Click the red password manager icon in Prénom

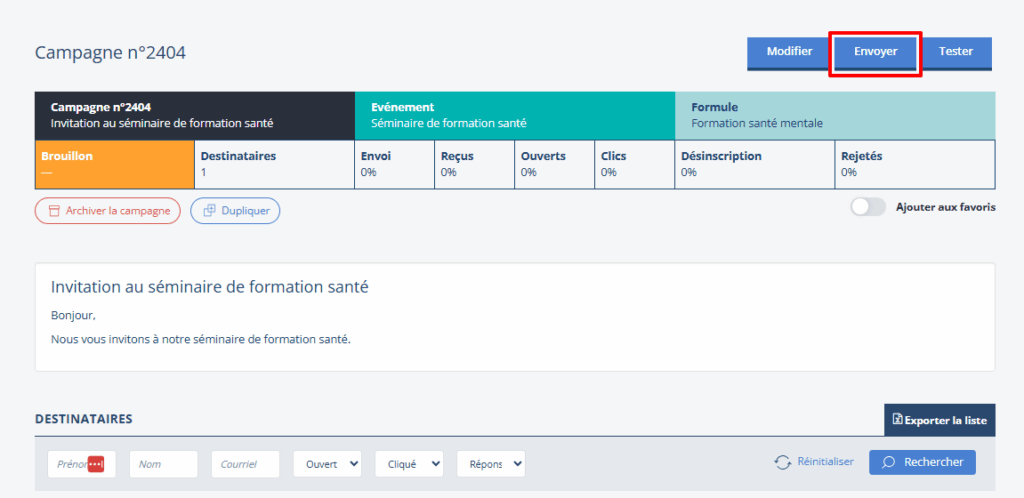pos(96,464)
